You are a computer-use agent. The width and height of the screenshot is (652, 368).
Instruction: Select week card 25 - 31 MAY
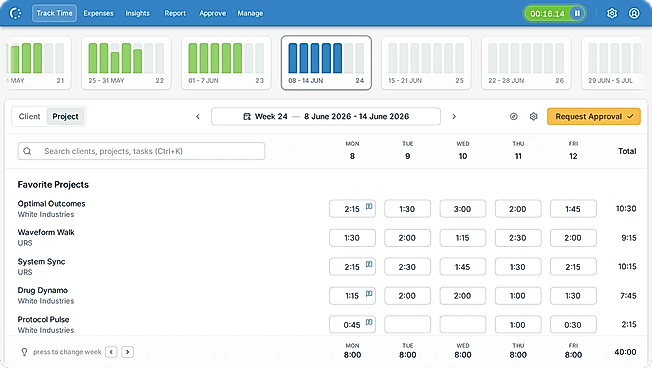[126, 63]
